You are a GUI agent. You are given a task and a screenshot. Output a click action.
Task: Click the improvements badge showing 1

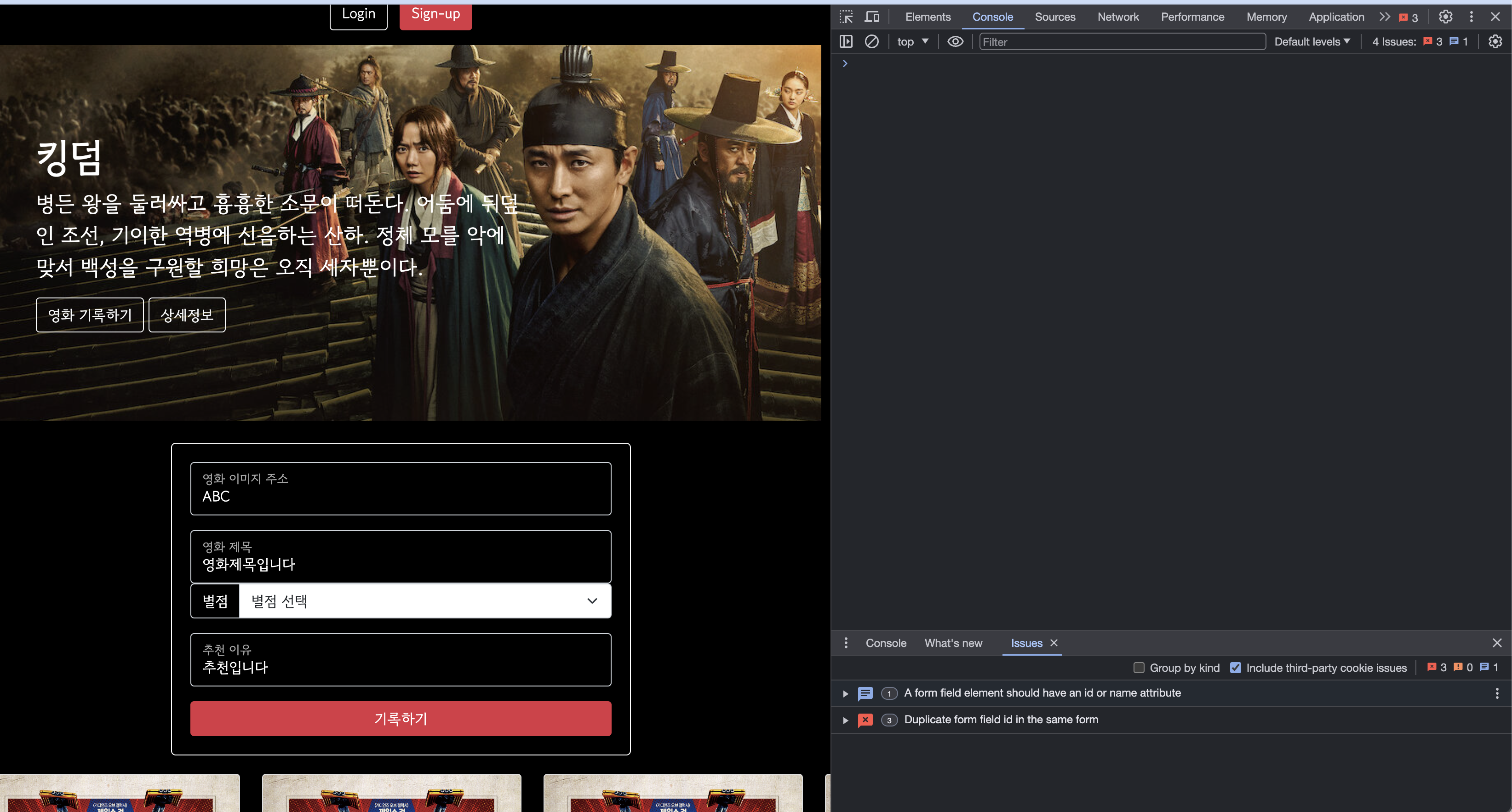point(1489,668)
